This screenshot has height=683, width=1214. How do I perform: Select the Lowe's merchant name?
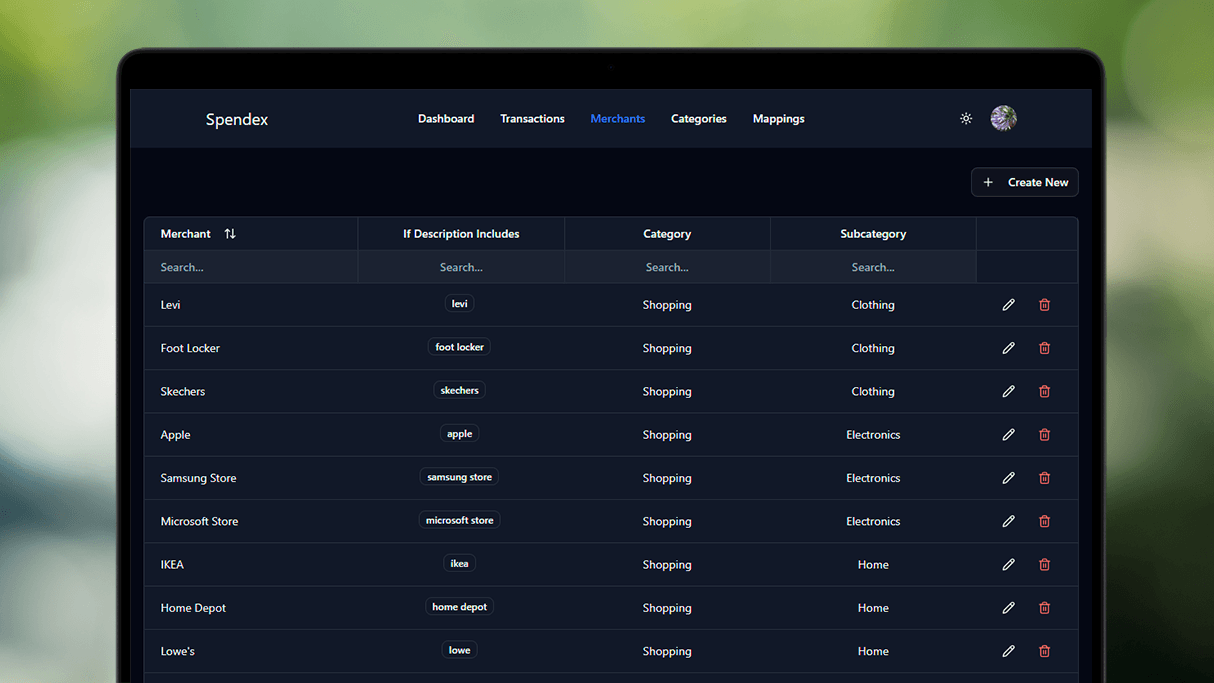[178, 651]
